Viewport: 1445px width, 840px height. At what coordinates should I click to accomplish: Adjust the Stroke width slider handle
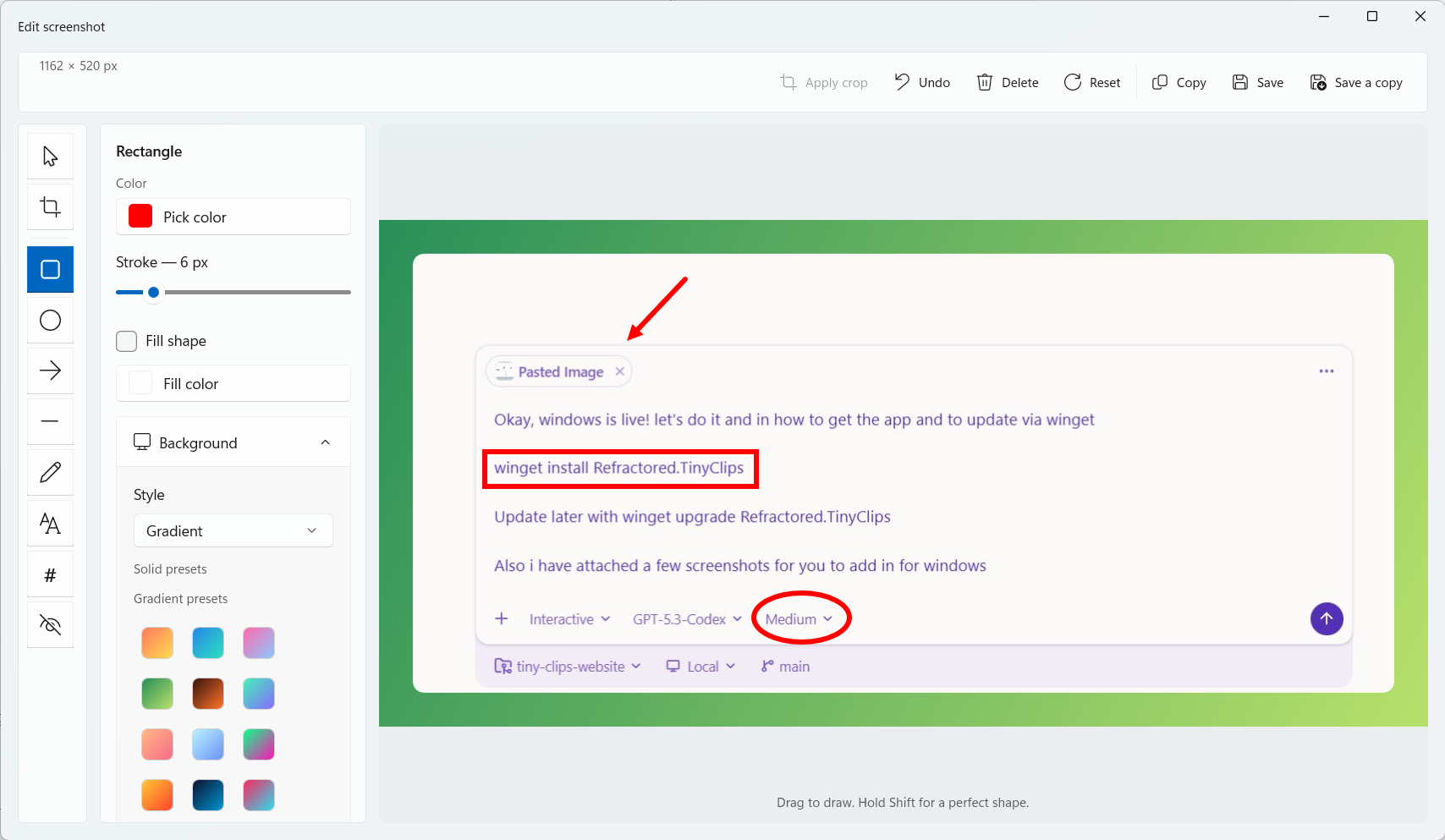(x=153, y=292)
